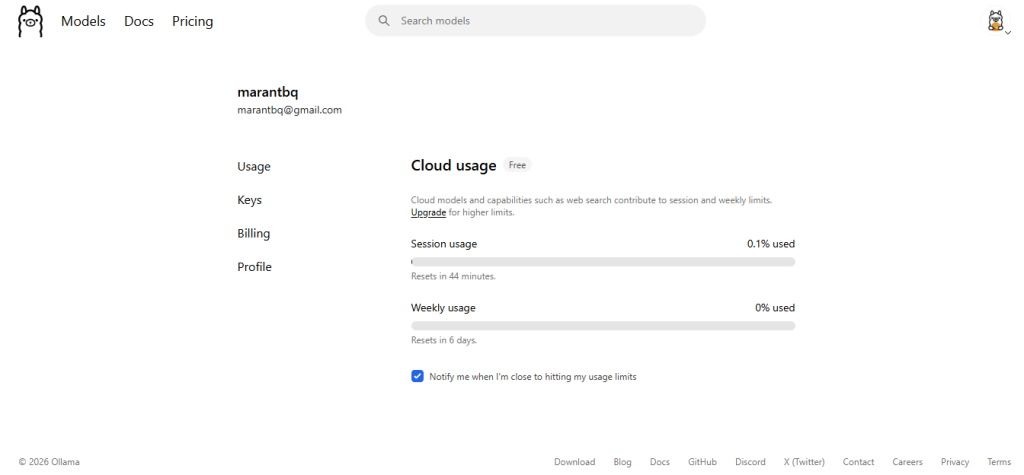Click the Upgrade link
This screenshot has width=1024, height=475.
point(428,212)
